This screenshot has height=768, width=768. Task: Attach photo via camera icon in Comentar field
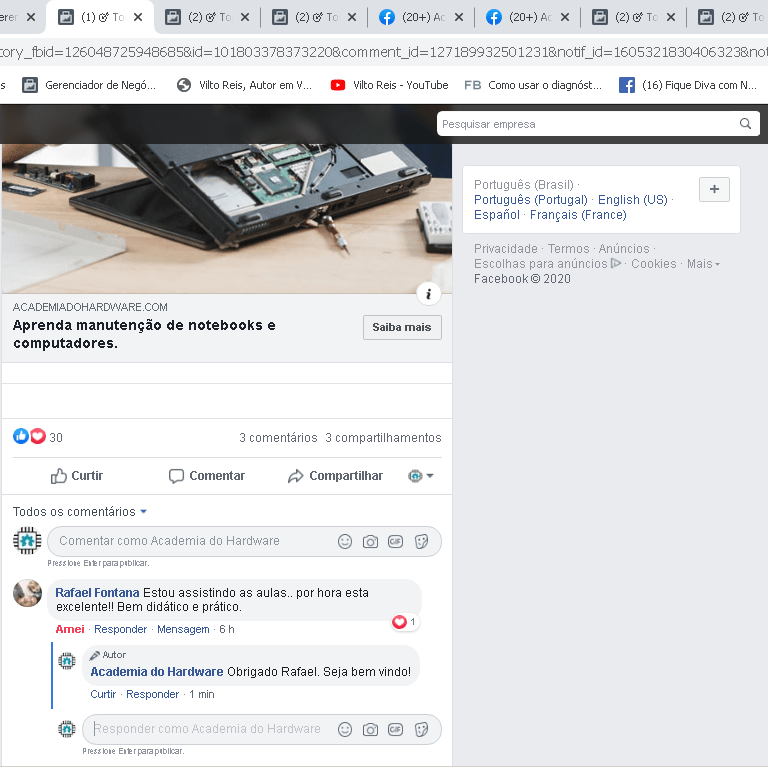click(370, 541)
